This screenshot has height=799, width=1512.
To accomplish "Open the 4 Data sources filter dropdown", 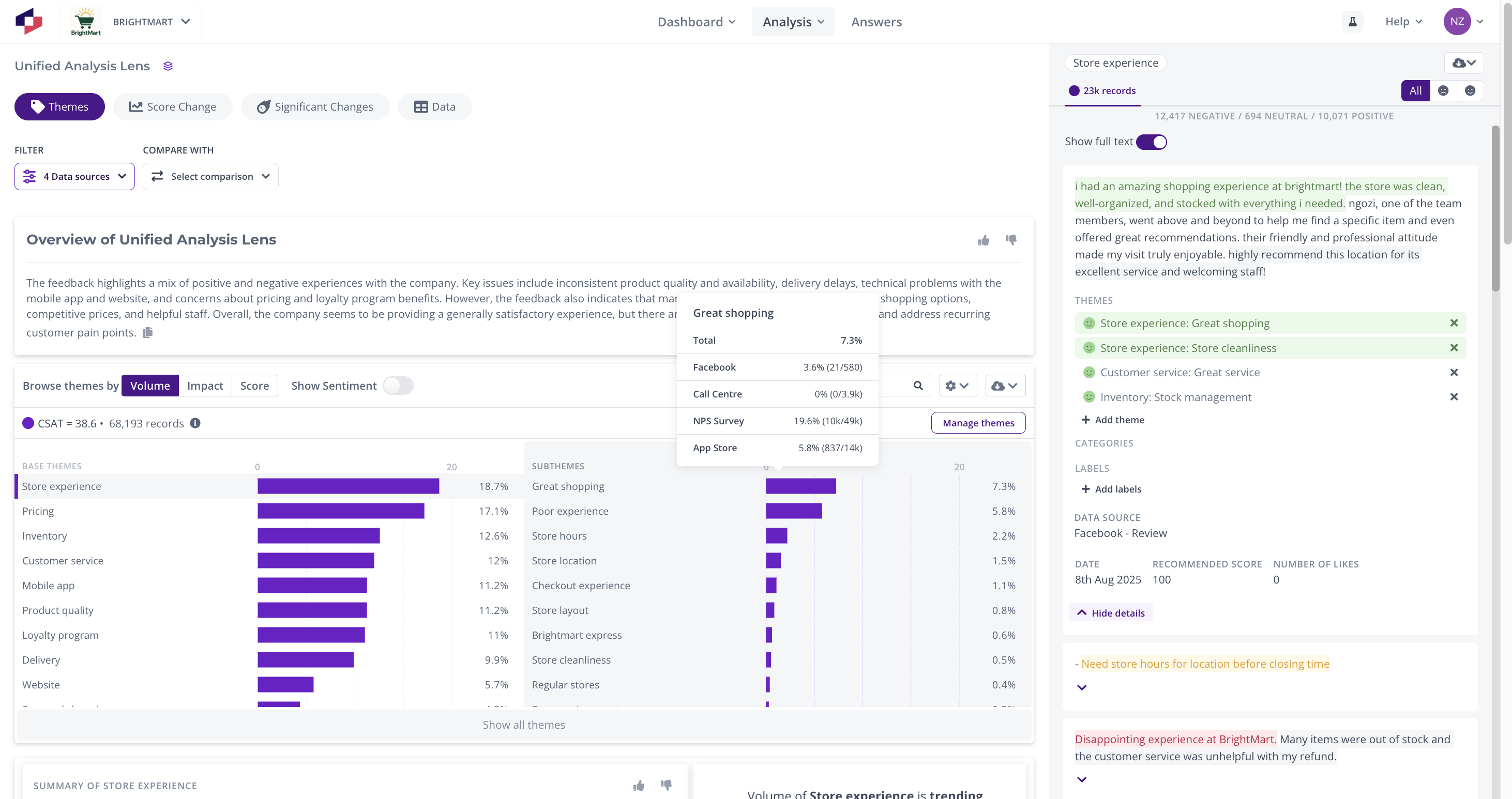I will click(x=74, y=177).
